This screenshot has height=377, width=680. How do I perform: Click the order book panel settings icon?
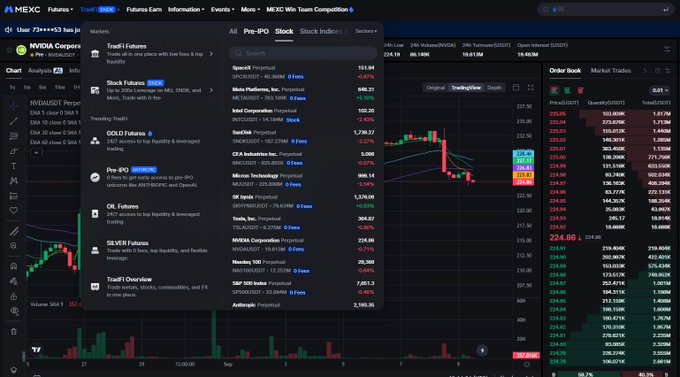pyautogui.click(x=668, y=71)
